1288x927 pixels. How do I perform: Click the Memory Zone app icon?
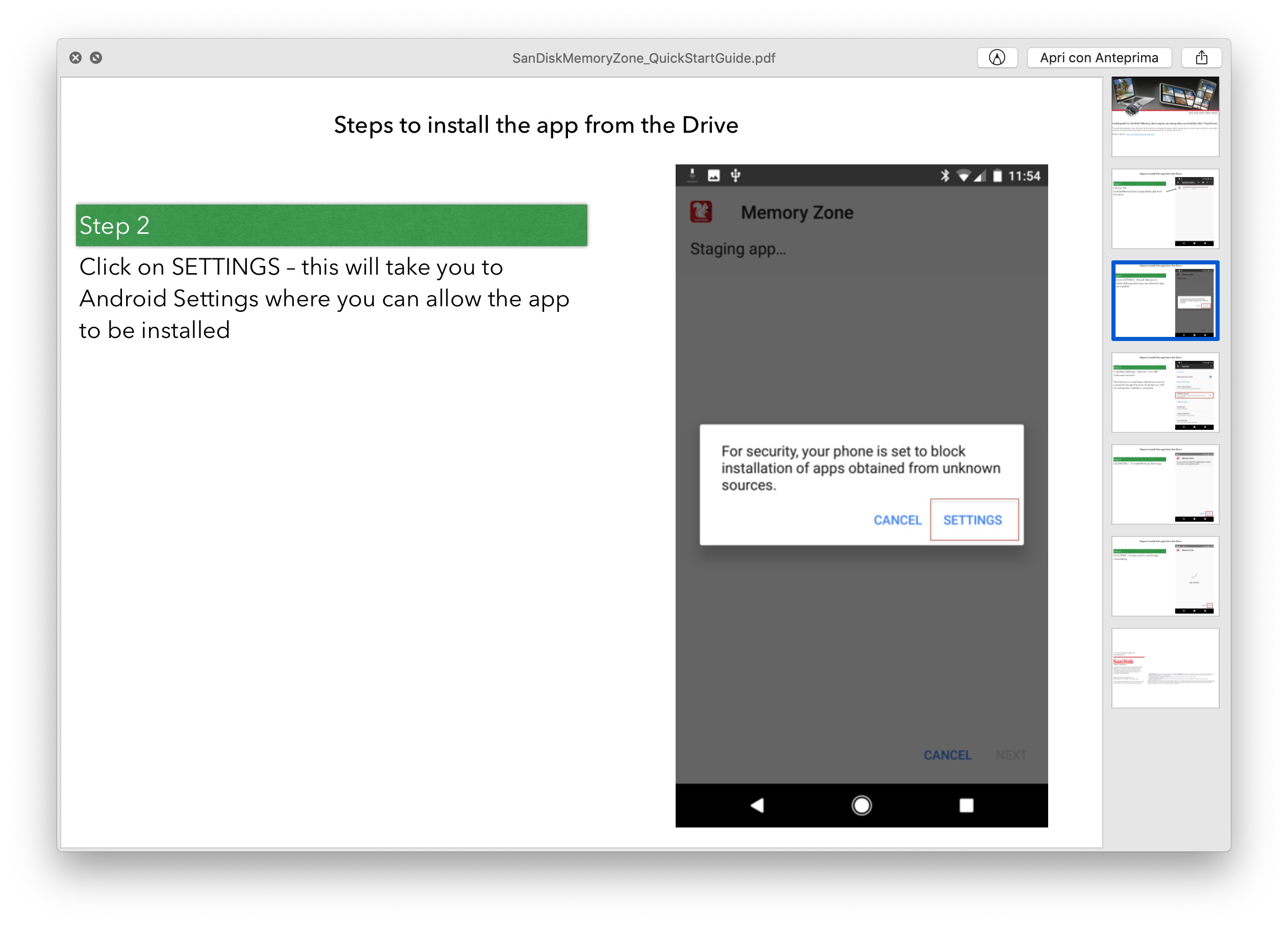pyautogui.click(x=701, y=212)
